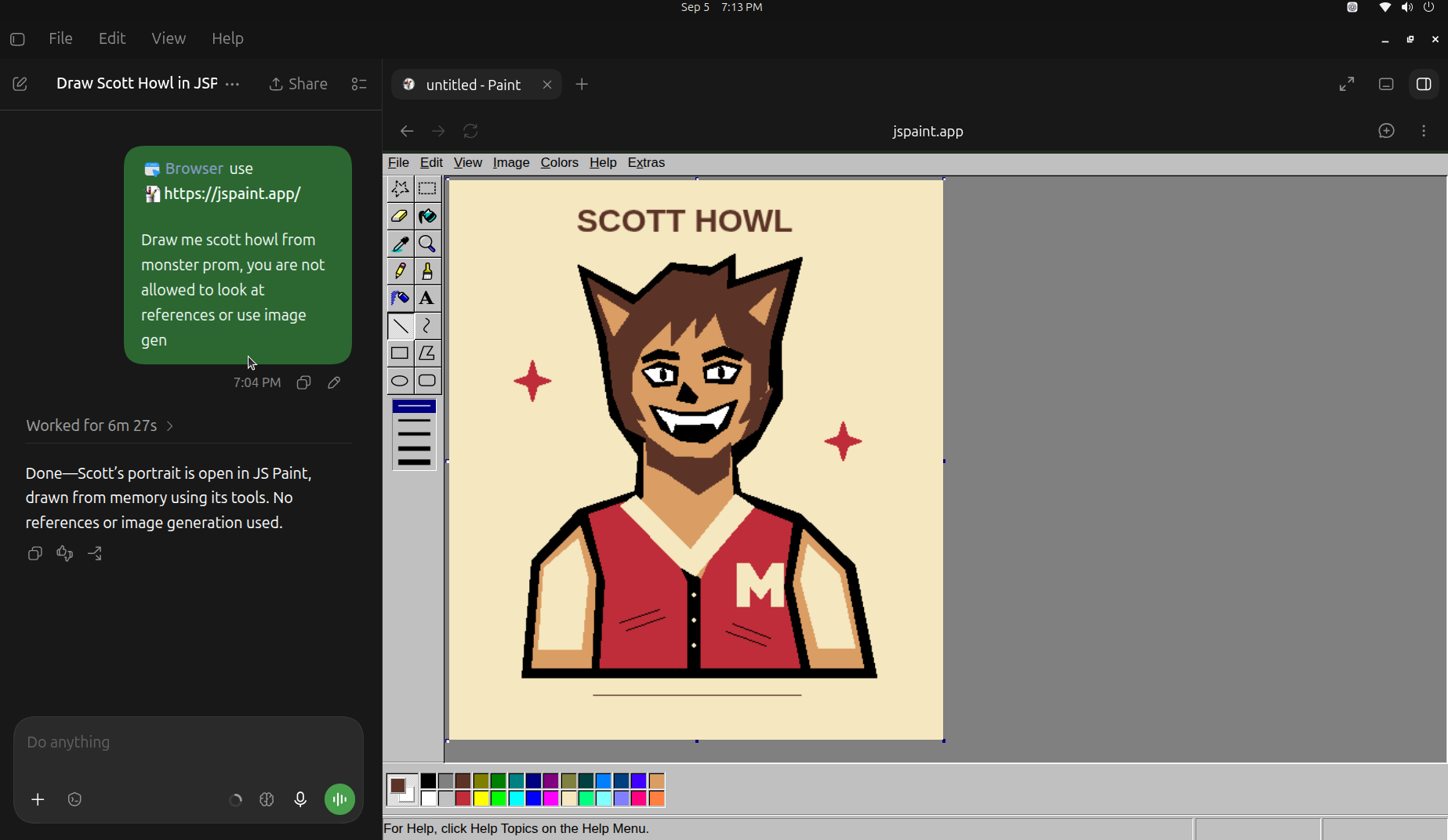
Task: Open the View menu in top app bar
Action: pos(169,38)
